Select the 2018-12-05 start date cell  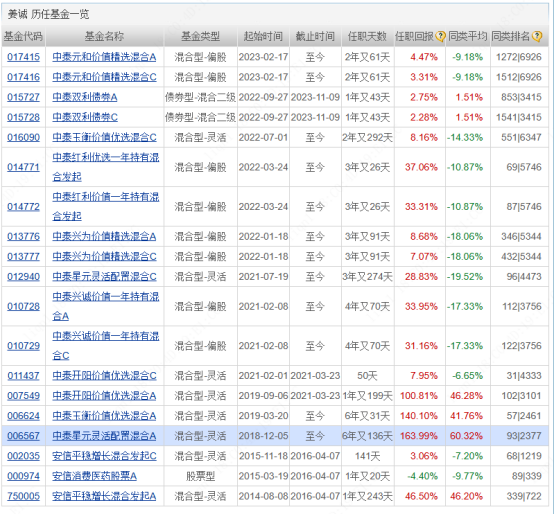coord(263,436)
